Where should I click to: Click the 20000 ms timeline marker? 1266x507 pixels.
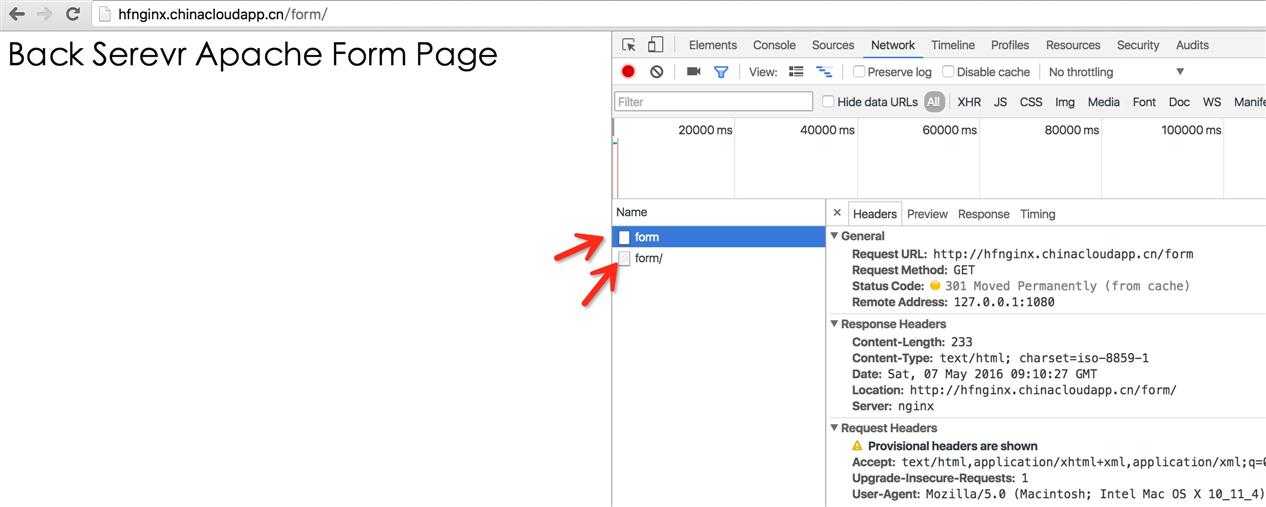coord(705,130)
